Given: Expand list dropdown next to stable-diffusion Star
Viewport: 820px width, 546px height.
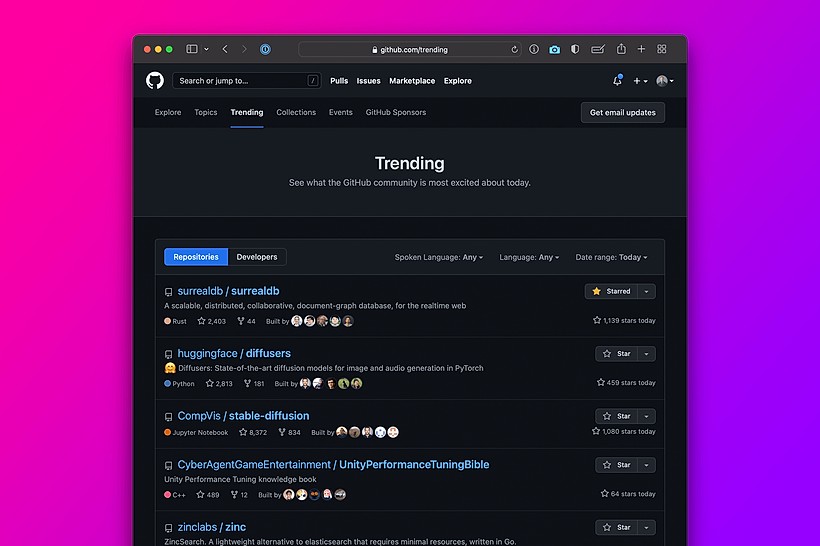Looking at the screenshot, I should [646, 416].
